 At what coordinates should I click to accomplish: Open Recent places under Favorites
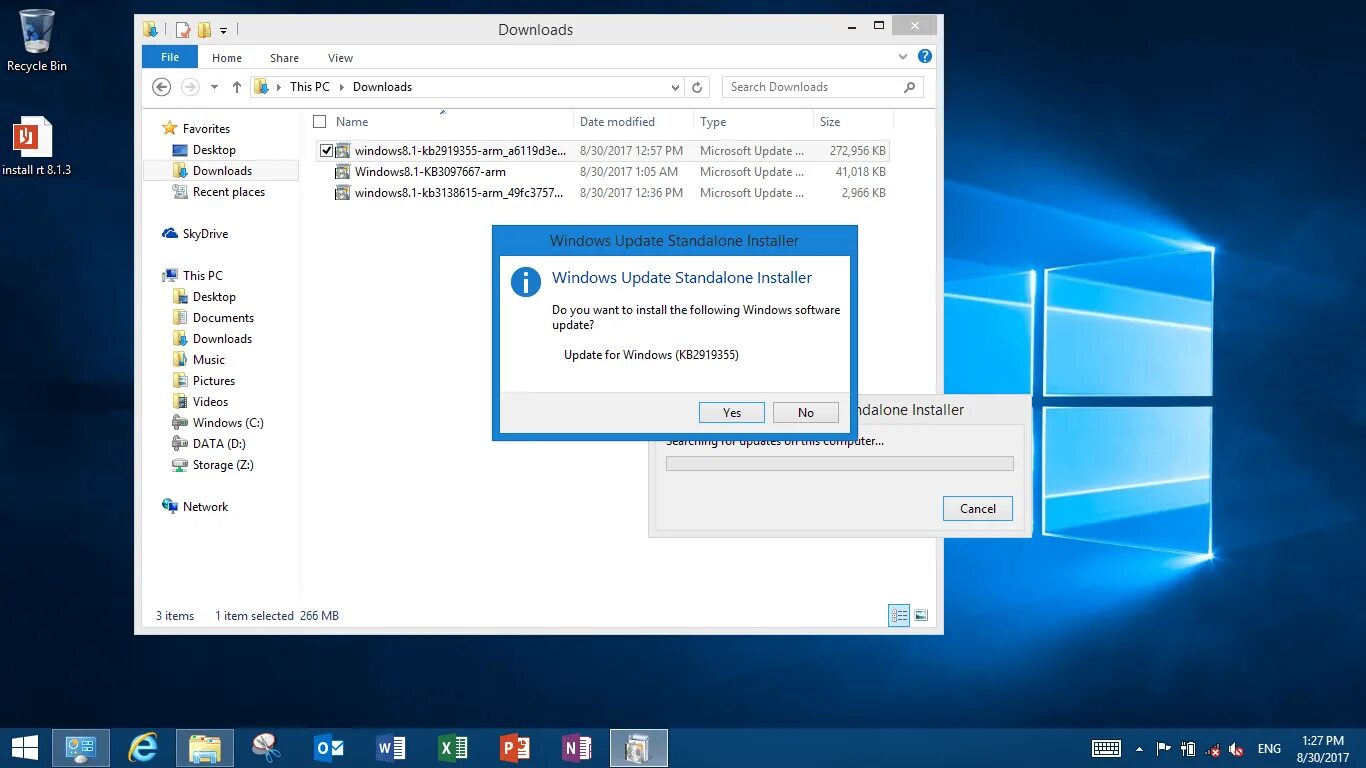[229, 192]
